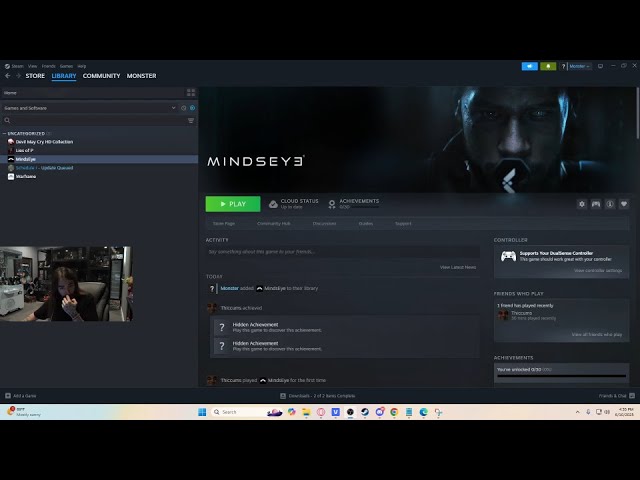
Task: Toggle the ready-to-play filter icon
Action: (192, 108)
